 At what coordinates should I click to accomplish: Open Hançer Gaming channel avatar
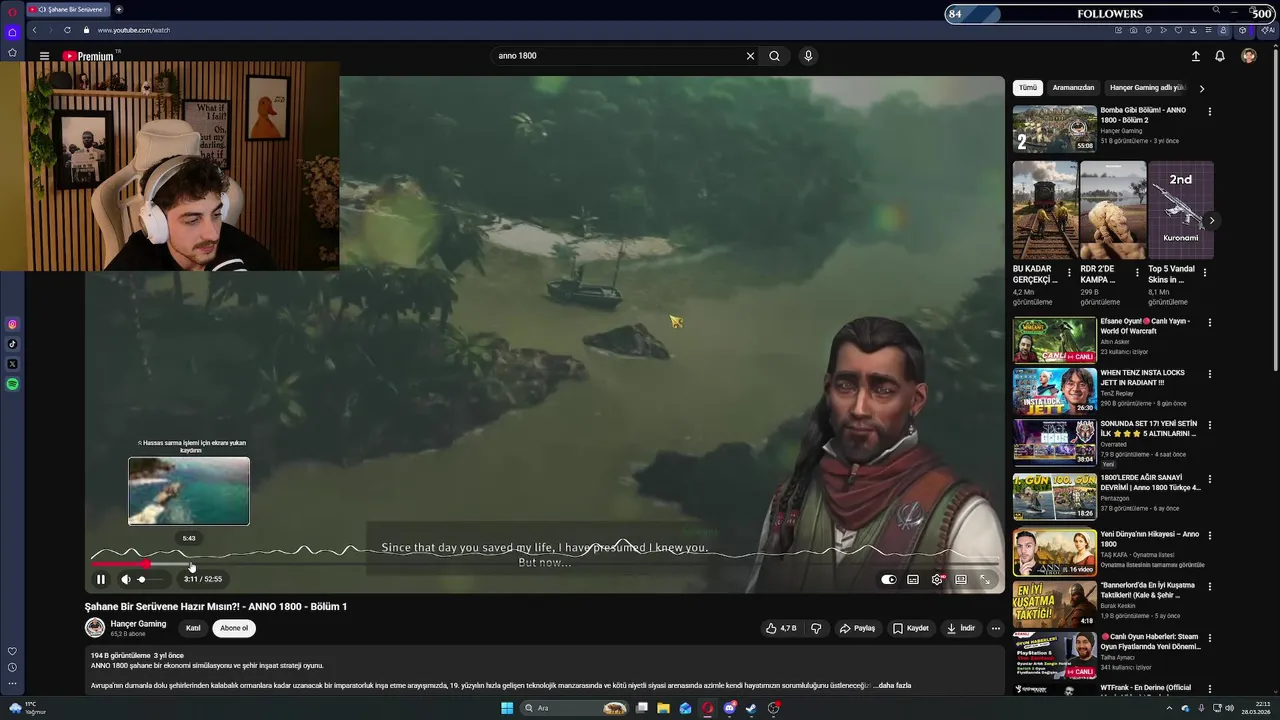pyautogui.click(x=95, y=628)
